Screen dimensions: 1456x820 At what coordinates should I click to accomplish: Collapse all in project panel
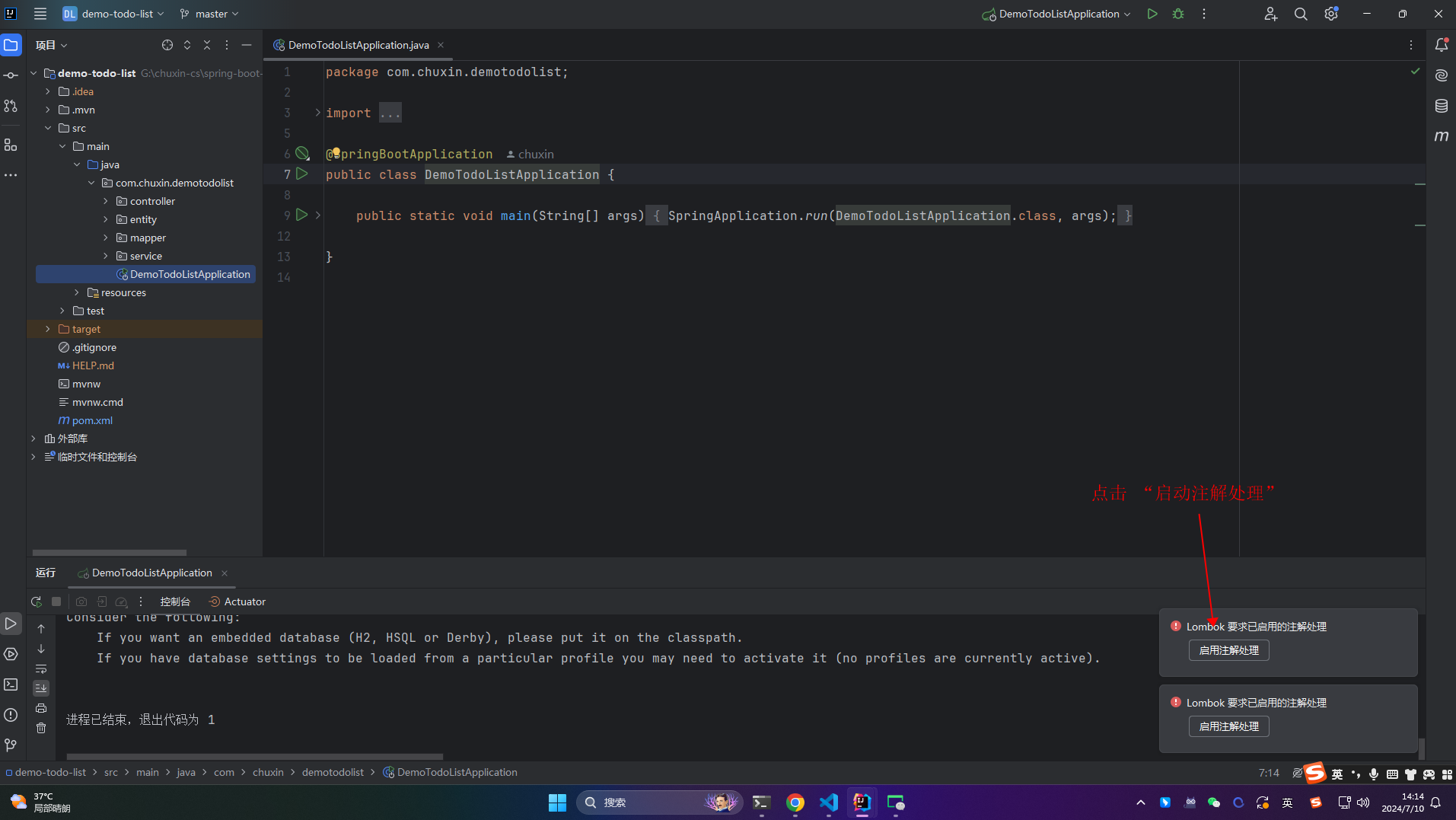[x=207, y=45]
